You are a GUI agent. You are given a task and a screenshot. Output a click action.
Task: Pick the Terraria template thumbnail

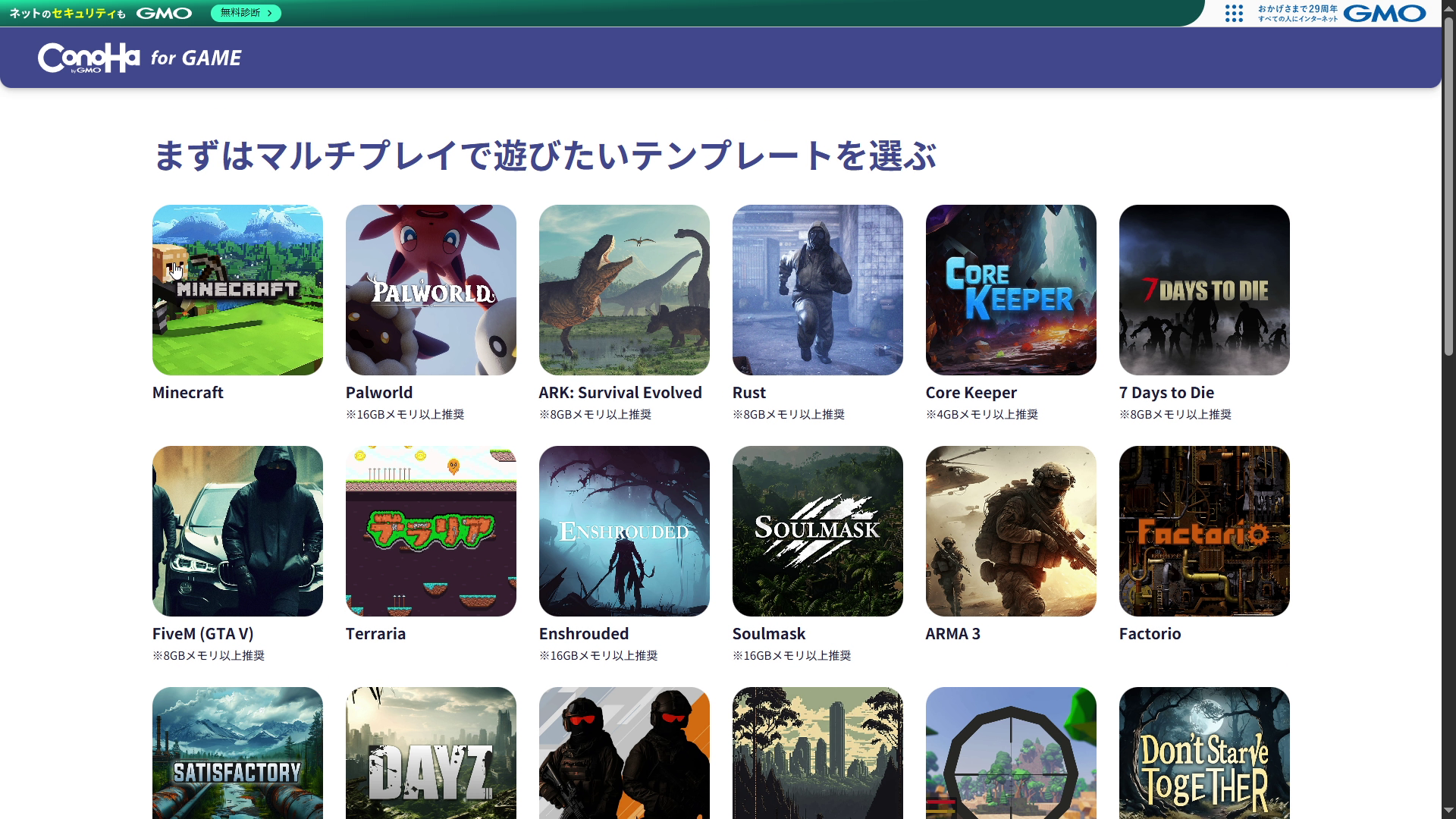point(431,531)
